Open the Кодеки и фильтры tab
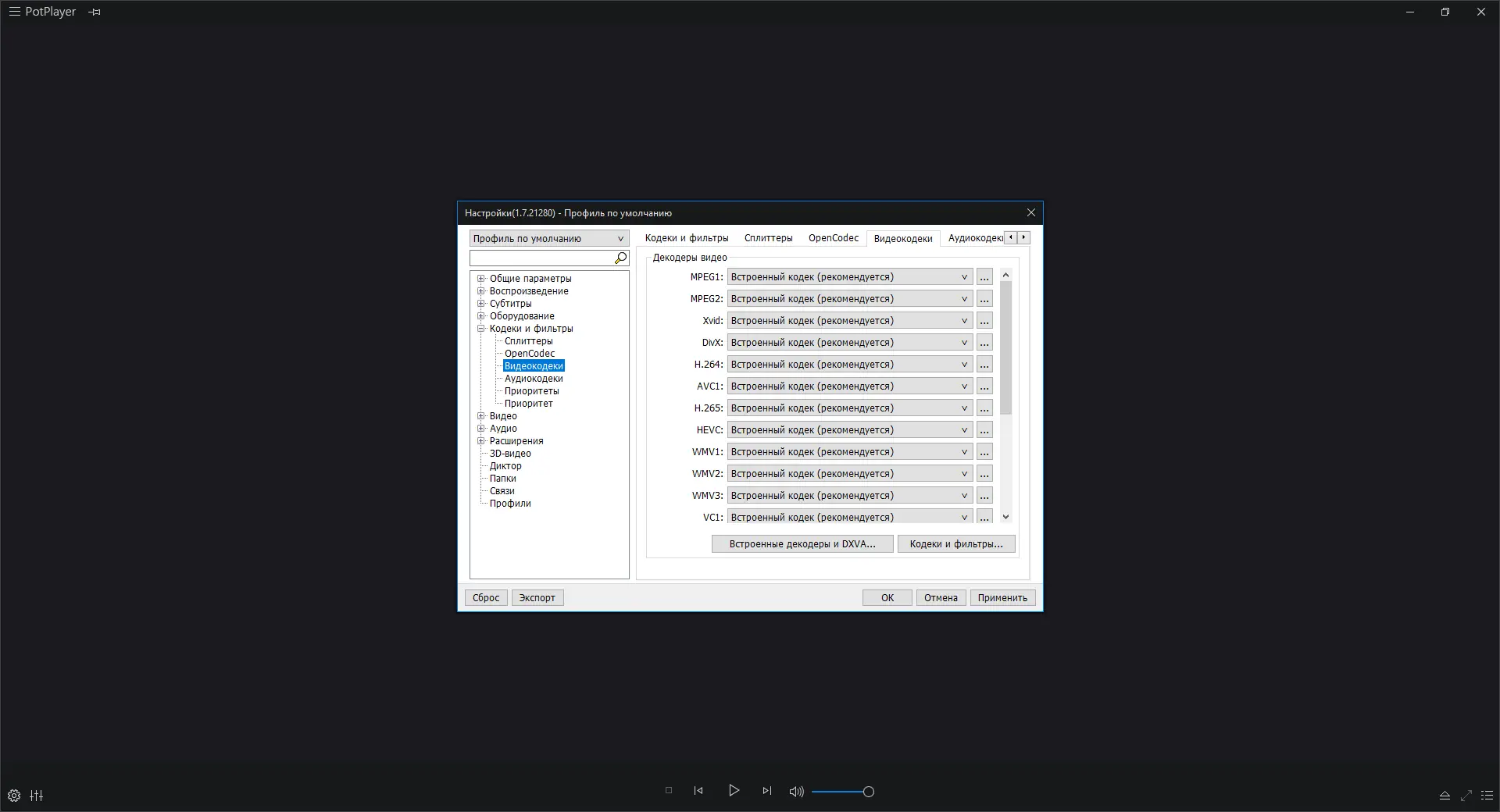 (x=687, y=238)
